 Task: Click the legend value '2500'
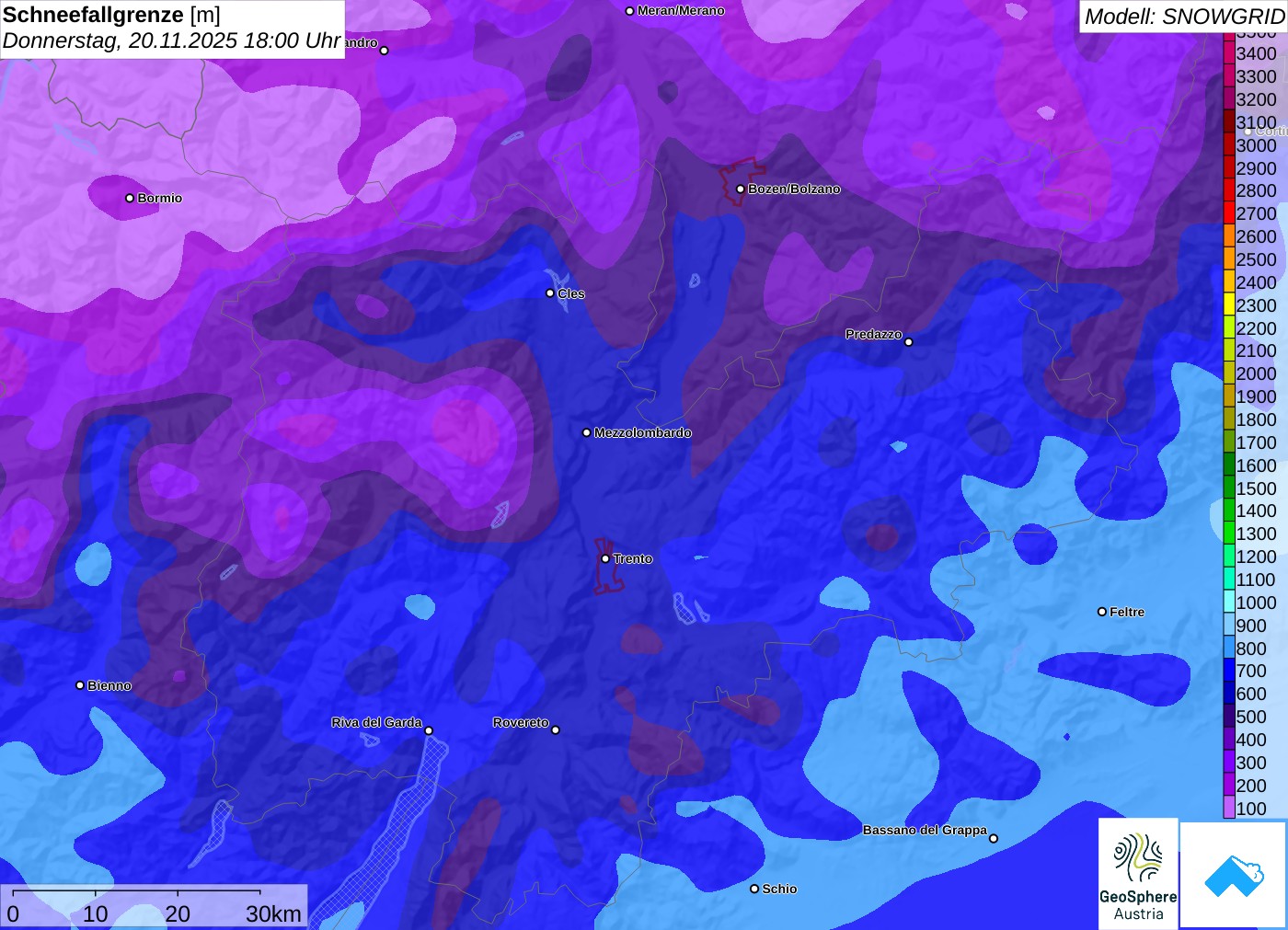[x=1256, y=259]
